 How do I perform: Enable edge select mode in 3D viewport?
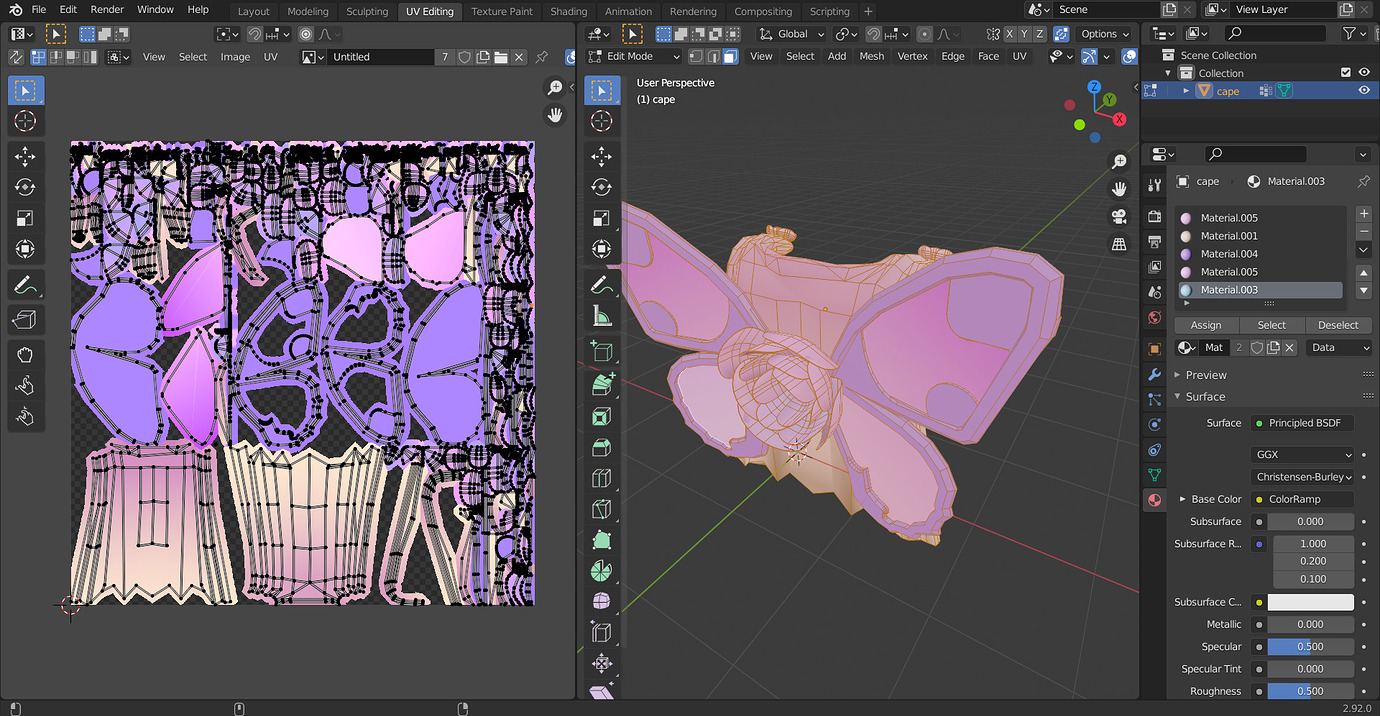[714, 56]
